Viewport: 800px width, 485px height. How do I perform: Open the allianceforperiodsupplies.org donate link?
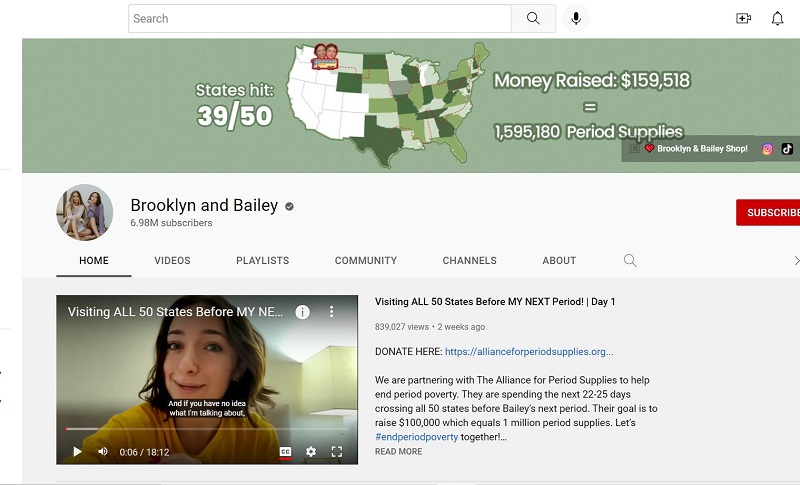pos(529,352)
